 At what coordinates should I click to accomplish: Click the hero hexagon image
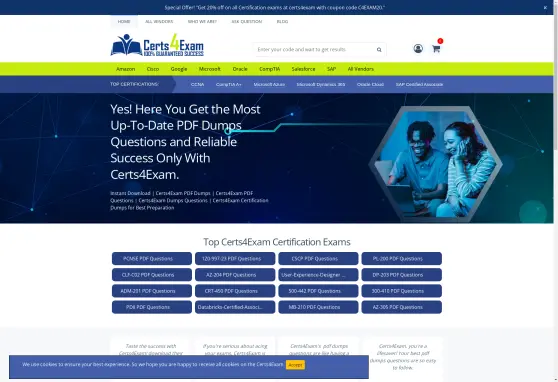(436, 164)
